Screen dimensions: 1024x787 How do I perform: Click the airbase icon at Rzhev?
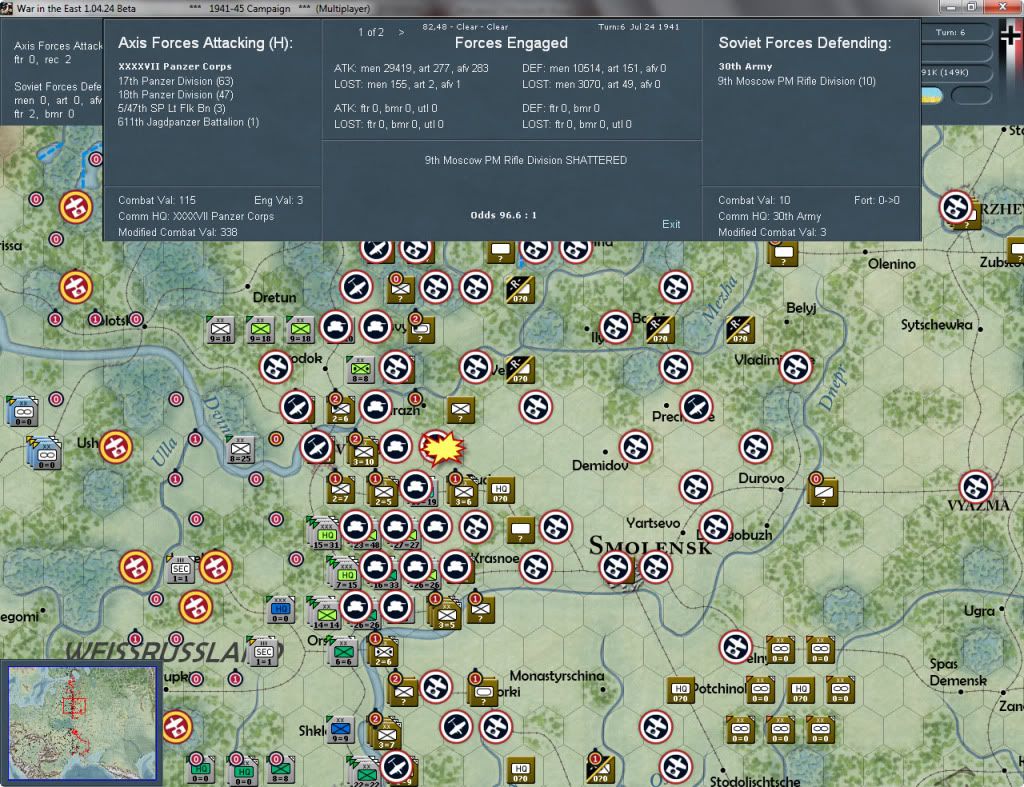tap(955, 207)
